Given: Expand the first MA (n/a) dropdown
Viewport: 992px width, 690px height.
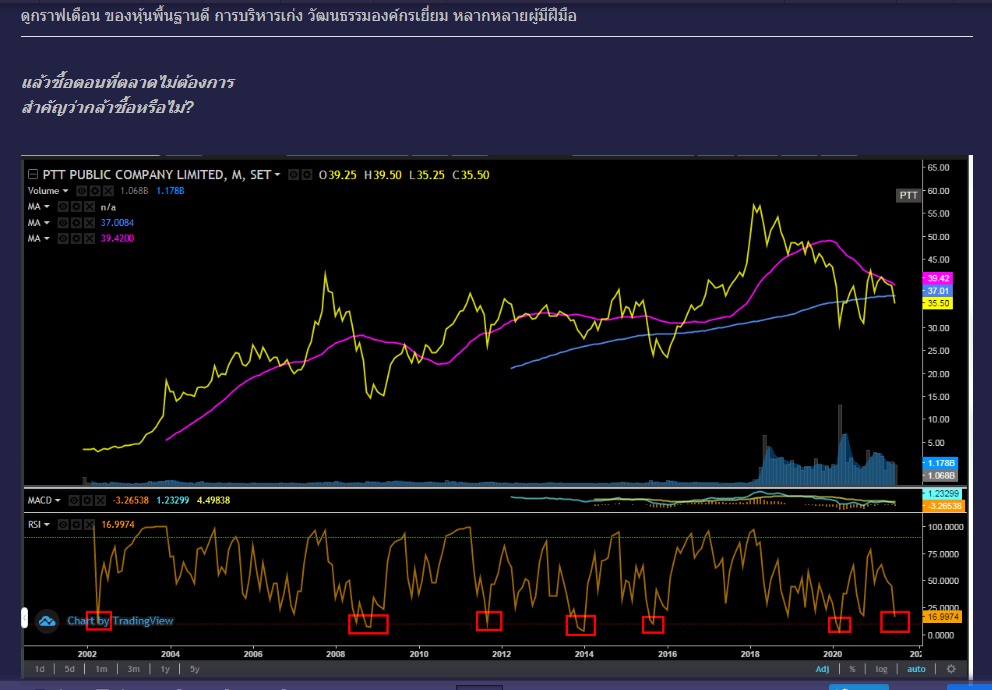Looking at the screenshot, I should pos(47,206).
